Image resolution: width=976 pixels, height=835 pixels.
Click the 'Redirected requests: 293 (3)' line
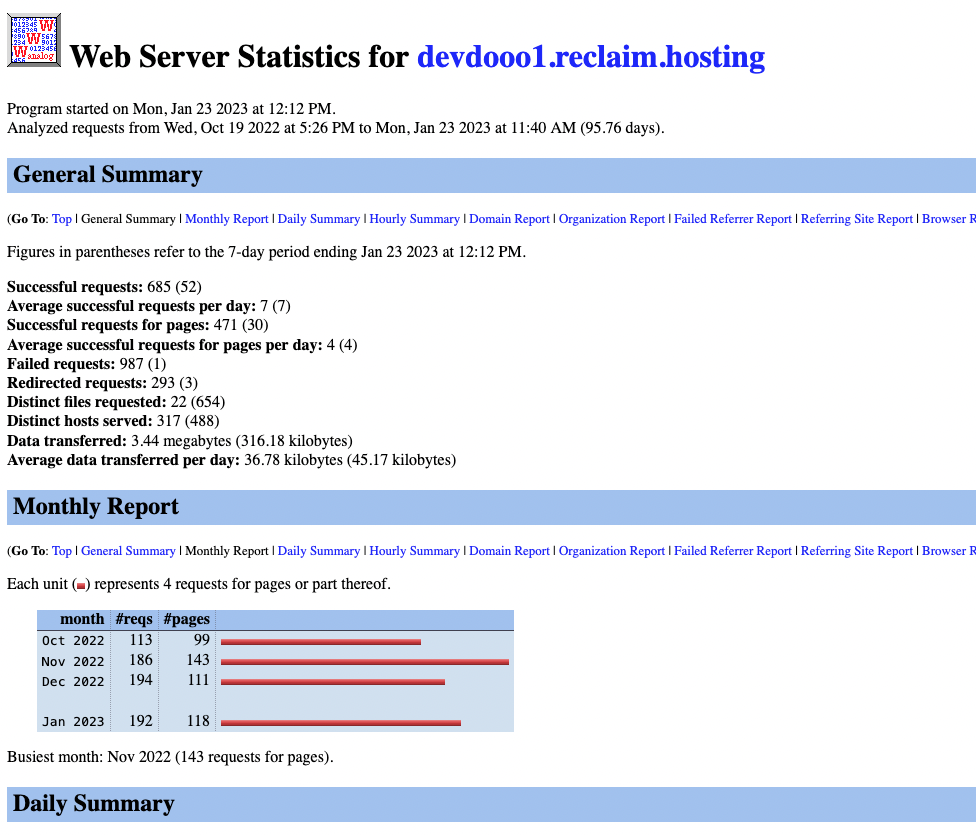click(103, 383)
